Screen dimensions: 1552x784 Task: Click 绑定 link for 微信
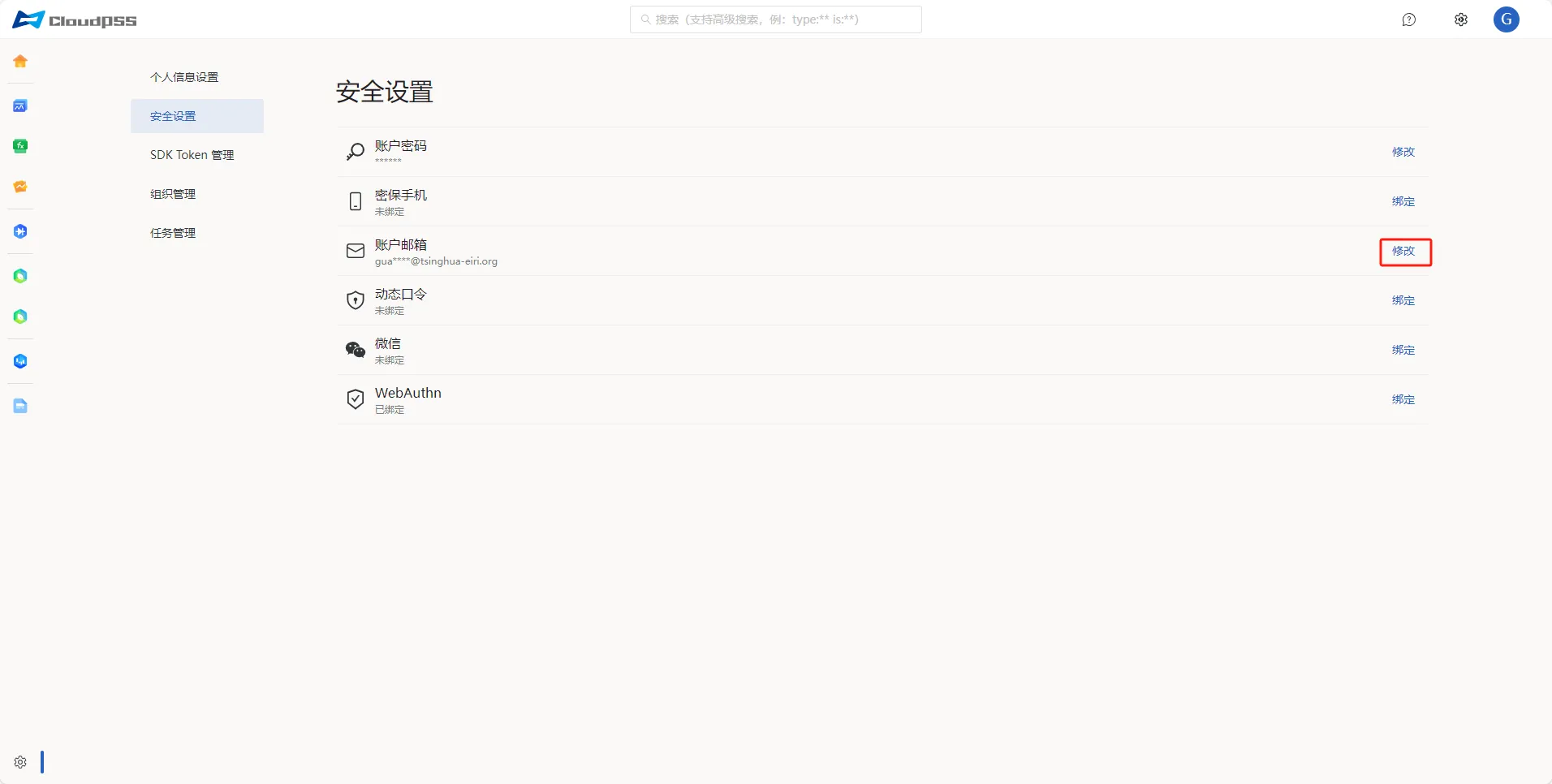tap(1403, 350)
